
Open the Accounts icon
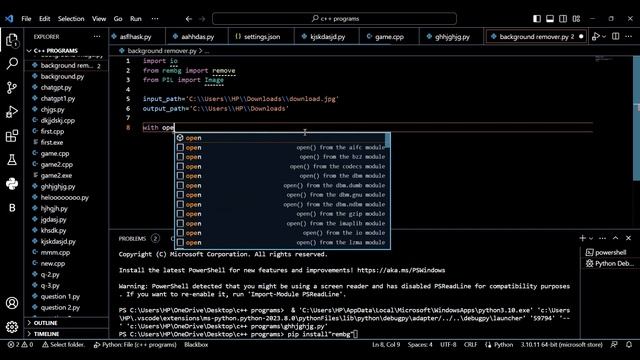[x=12, y=303]
